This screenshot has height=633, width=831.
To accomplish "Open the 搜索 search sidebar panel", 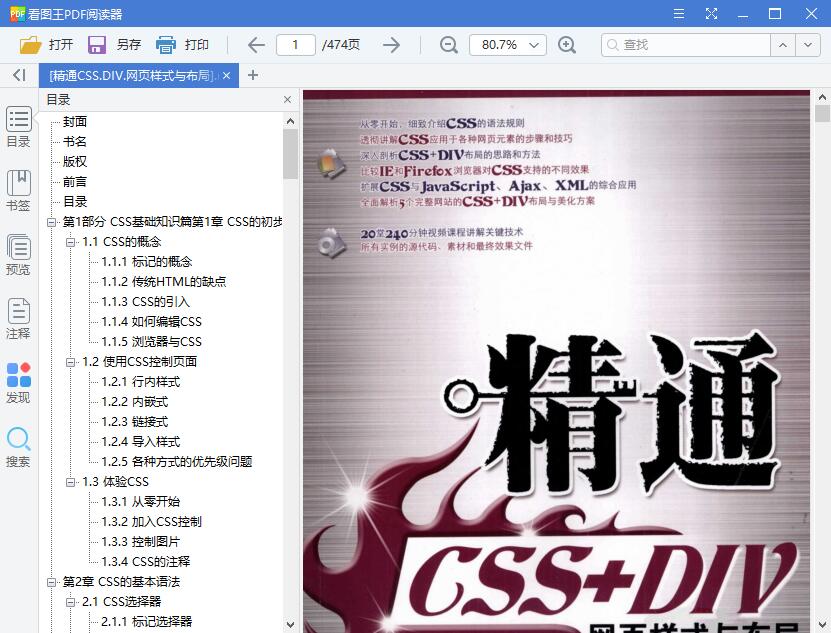I will (19, 447).
